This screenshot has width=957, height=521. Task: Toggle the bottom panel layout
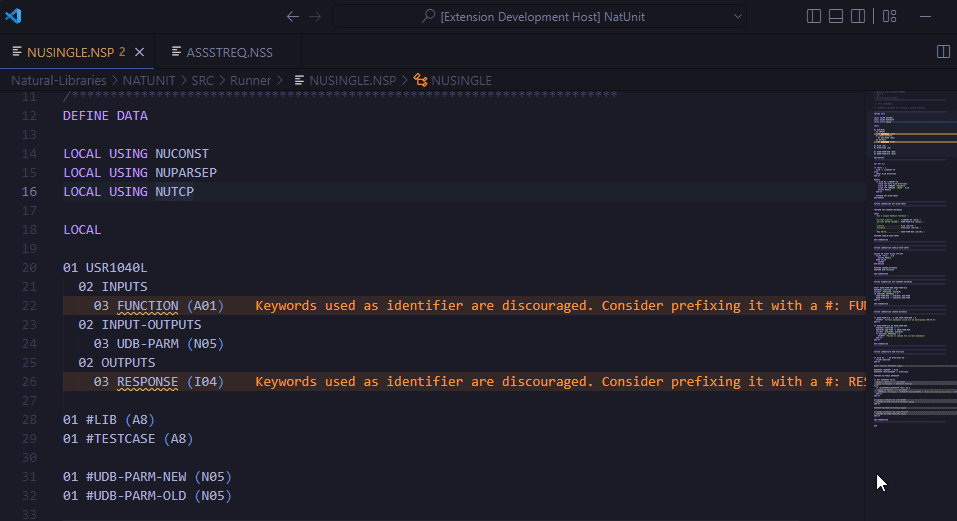pyautogui.click(x=836, y=16)
